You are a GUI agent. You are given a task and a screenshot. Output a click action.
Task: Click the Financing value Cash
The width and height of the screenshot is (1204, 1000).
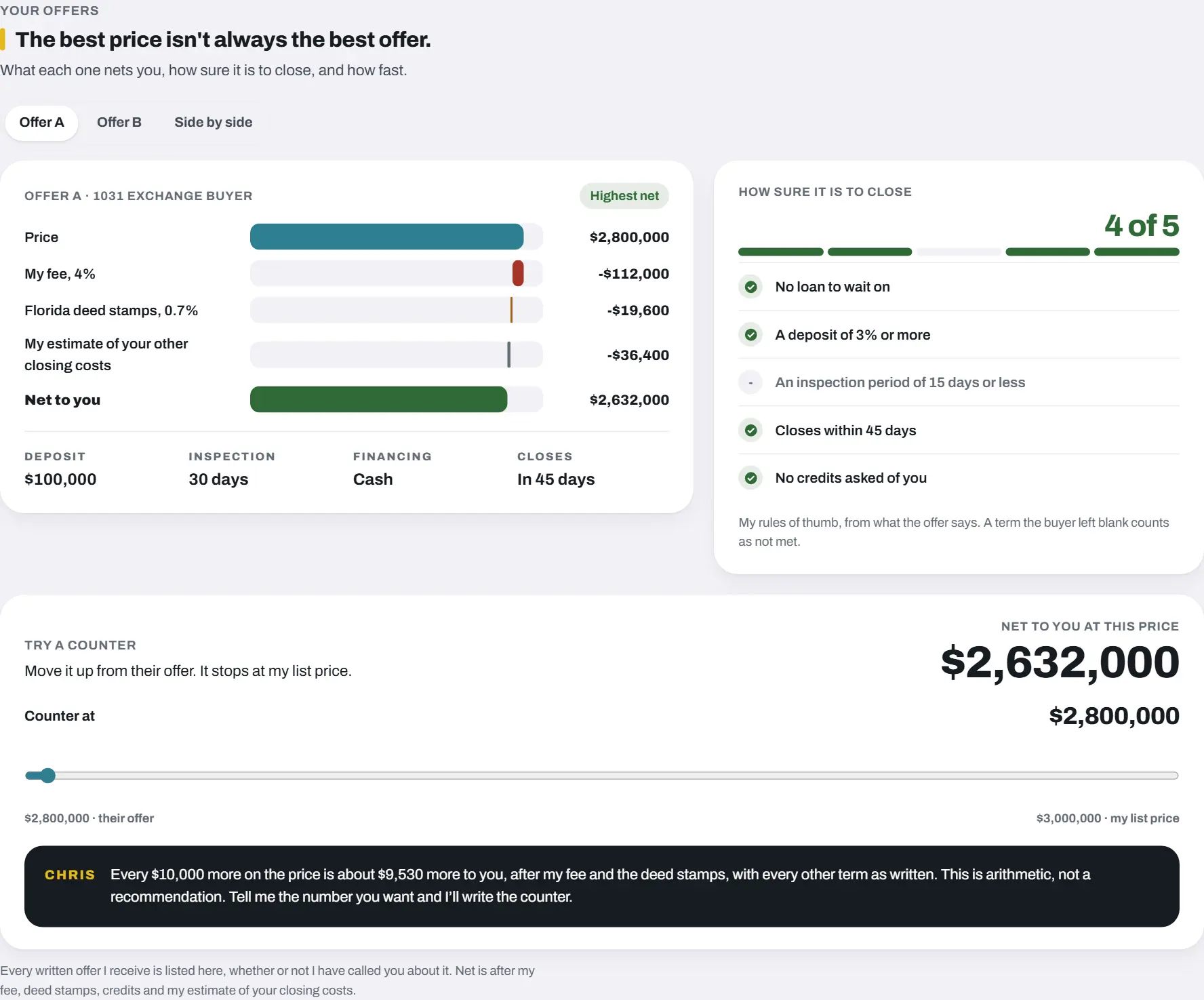coord(373,479)
